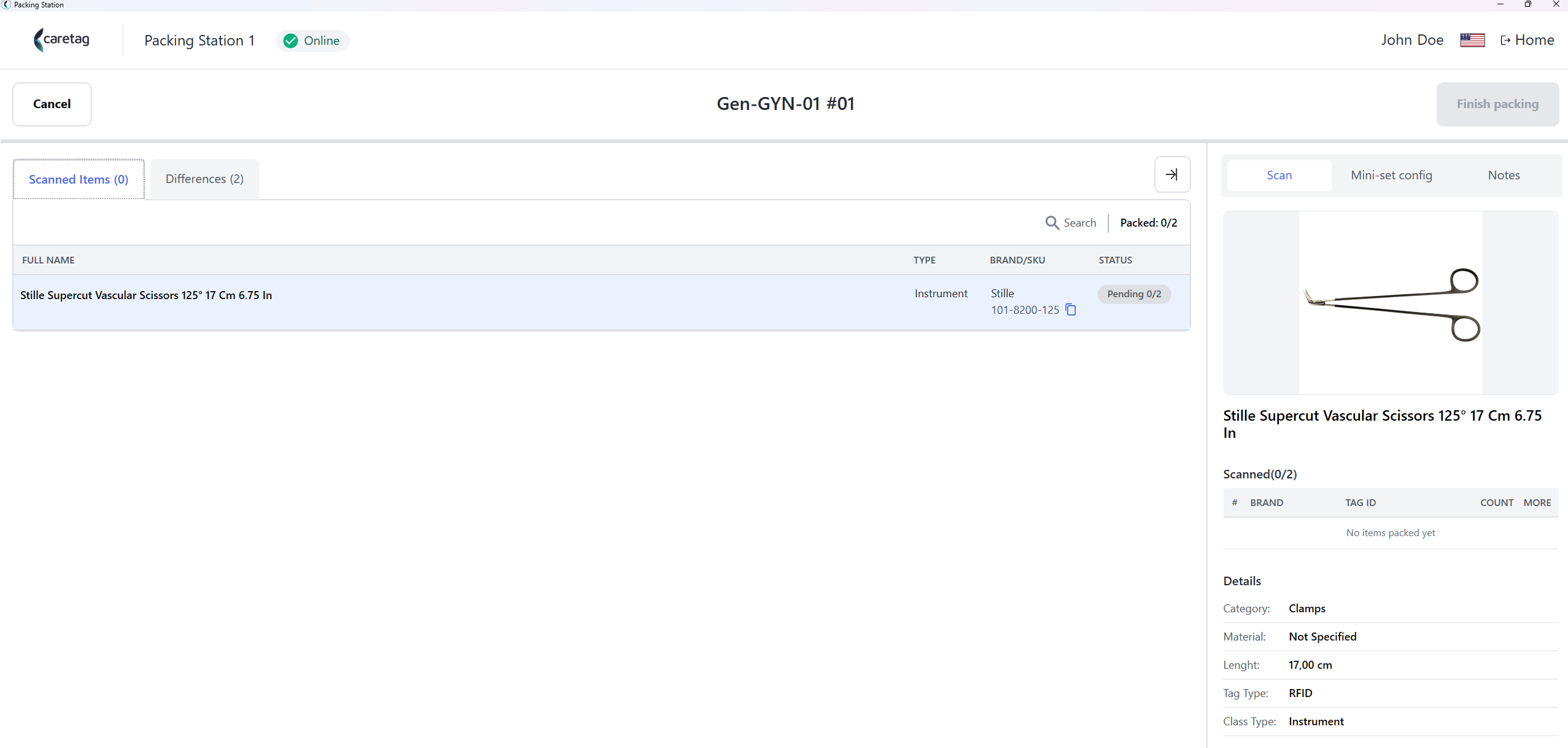This screenshot has width=1568, height=748.
Task: Click the search magnifier icon
Action: coord(1052,223)
